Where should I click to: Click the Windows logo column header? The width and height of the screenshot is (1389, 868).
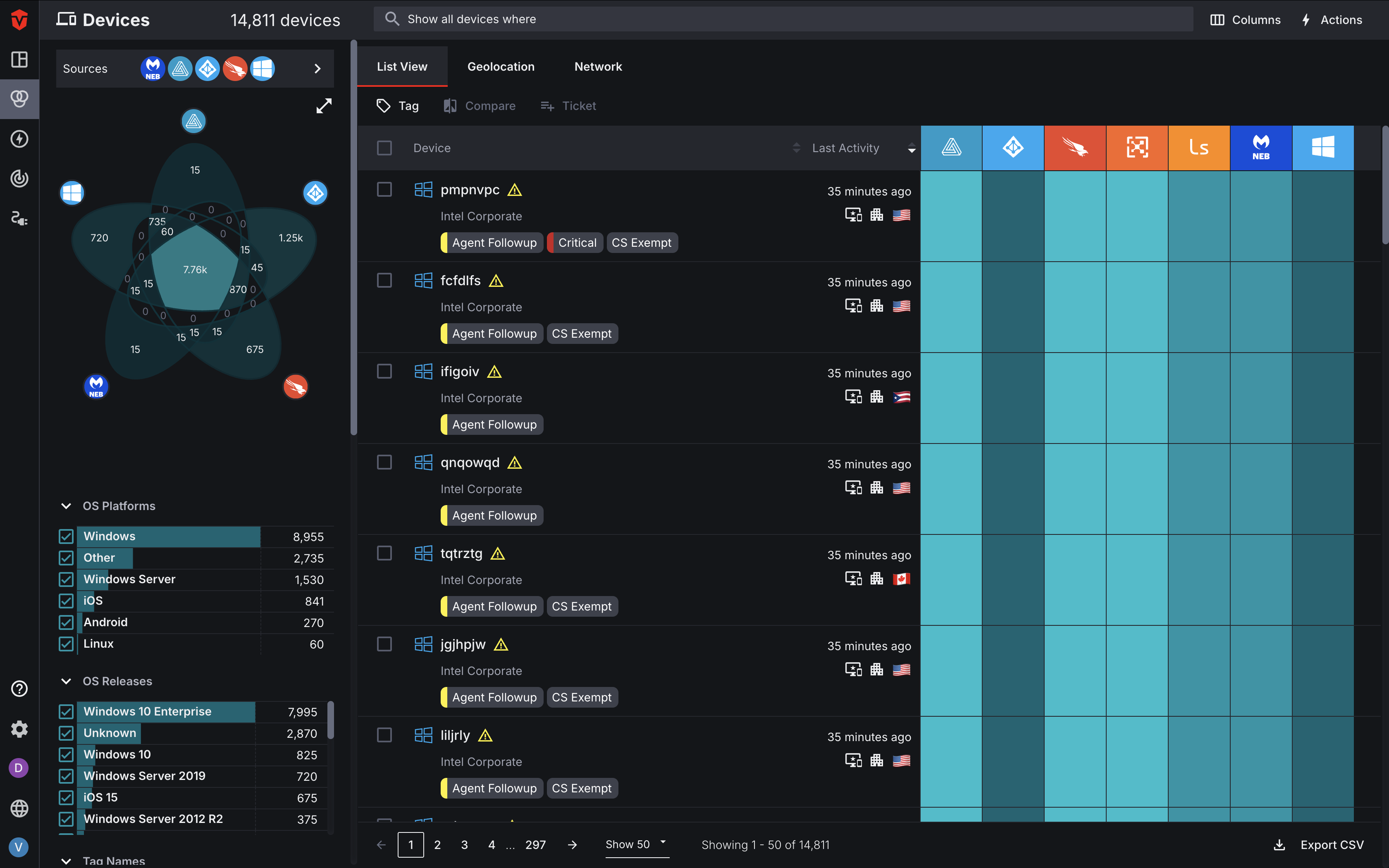(x=1323, y=148)
